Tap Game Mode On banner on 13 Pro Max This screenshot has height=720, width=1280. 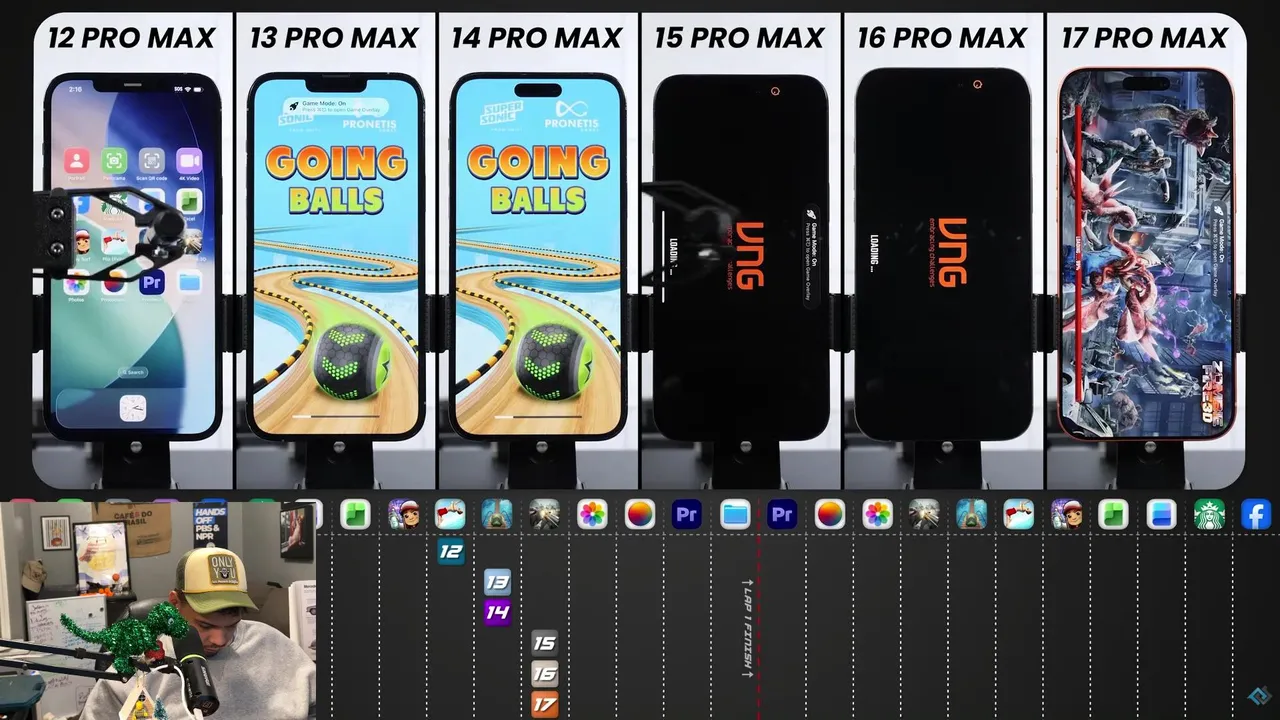click(x=335, y=108)
